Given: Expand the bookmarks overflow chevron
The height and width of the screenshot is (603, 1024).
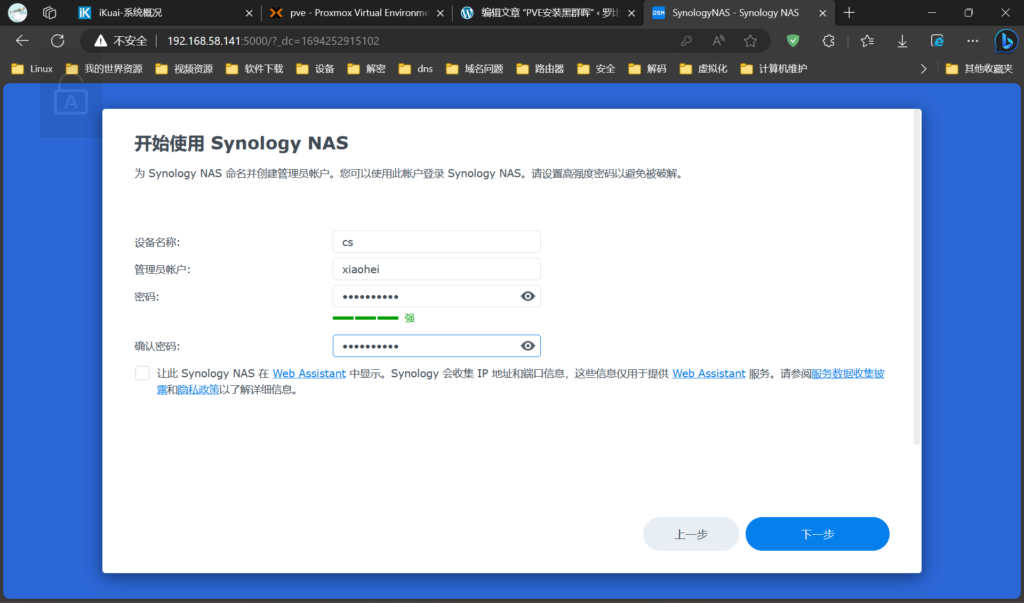Looking at the screenshot, I should pyautogui.click(x=923, y=69).
